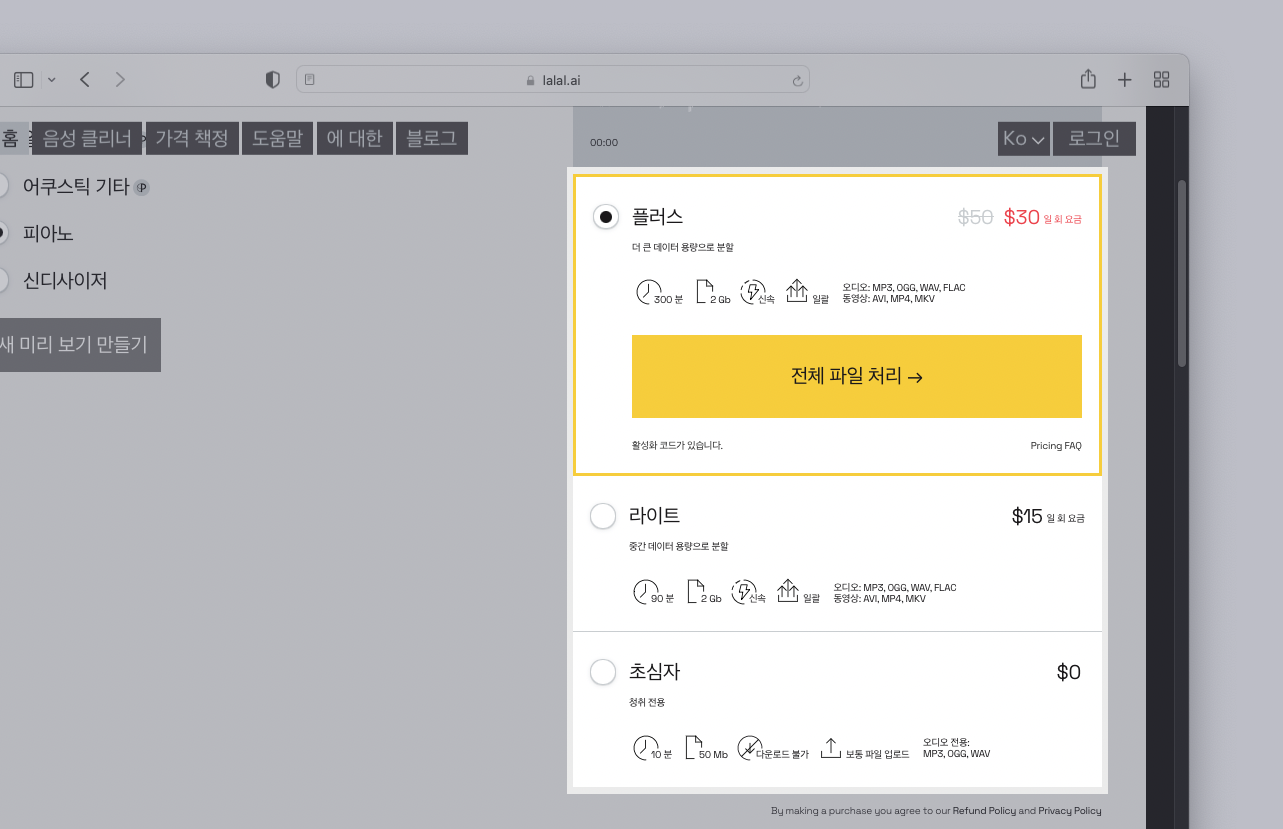The height and width of the screenshot is (829, 1283).
Task: Open the Privacy Policy link
Action: [x=1070, y=811]
